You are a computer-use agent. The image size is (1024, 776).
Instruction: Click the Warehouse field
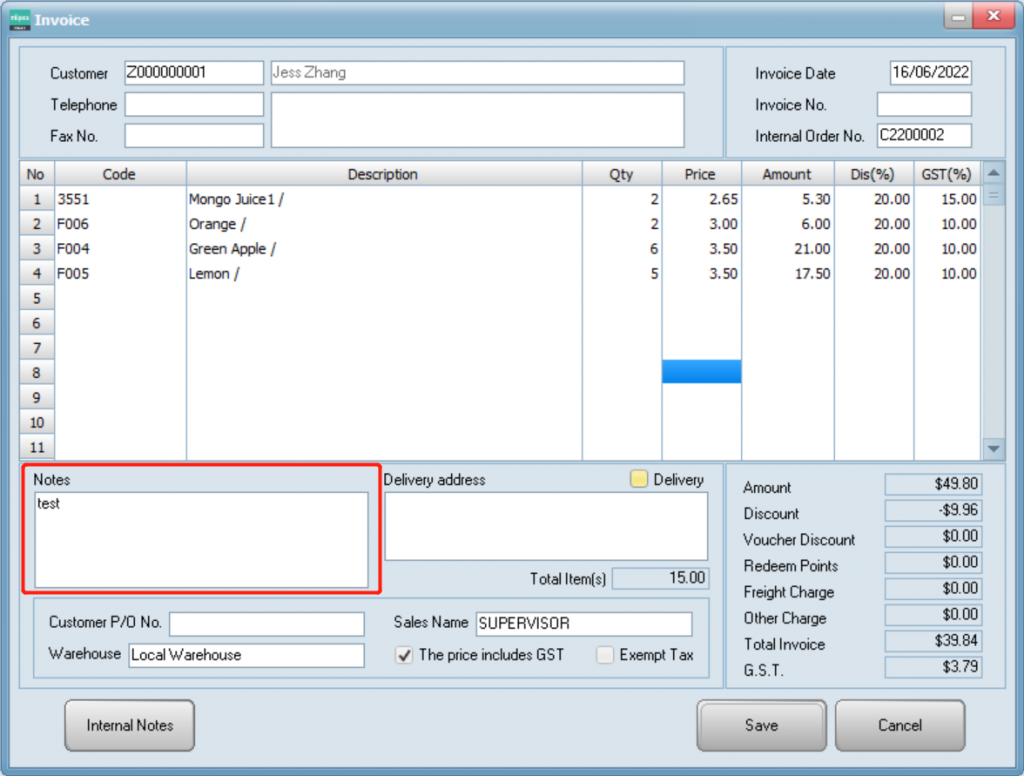point(246,655)
